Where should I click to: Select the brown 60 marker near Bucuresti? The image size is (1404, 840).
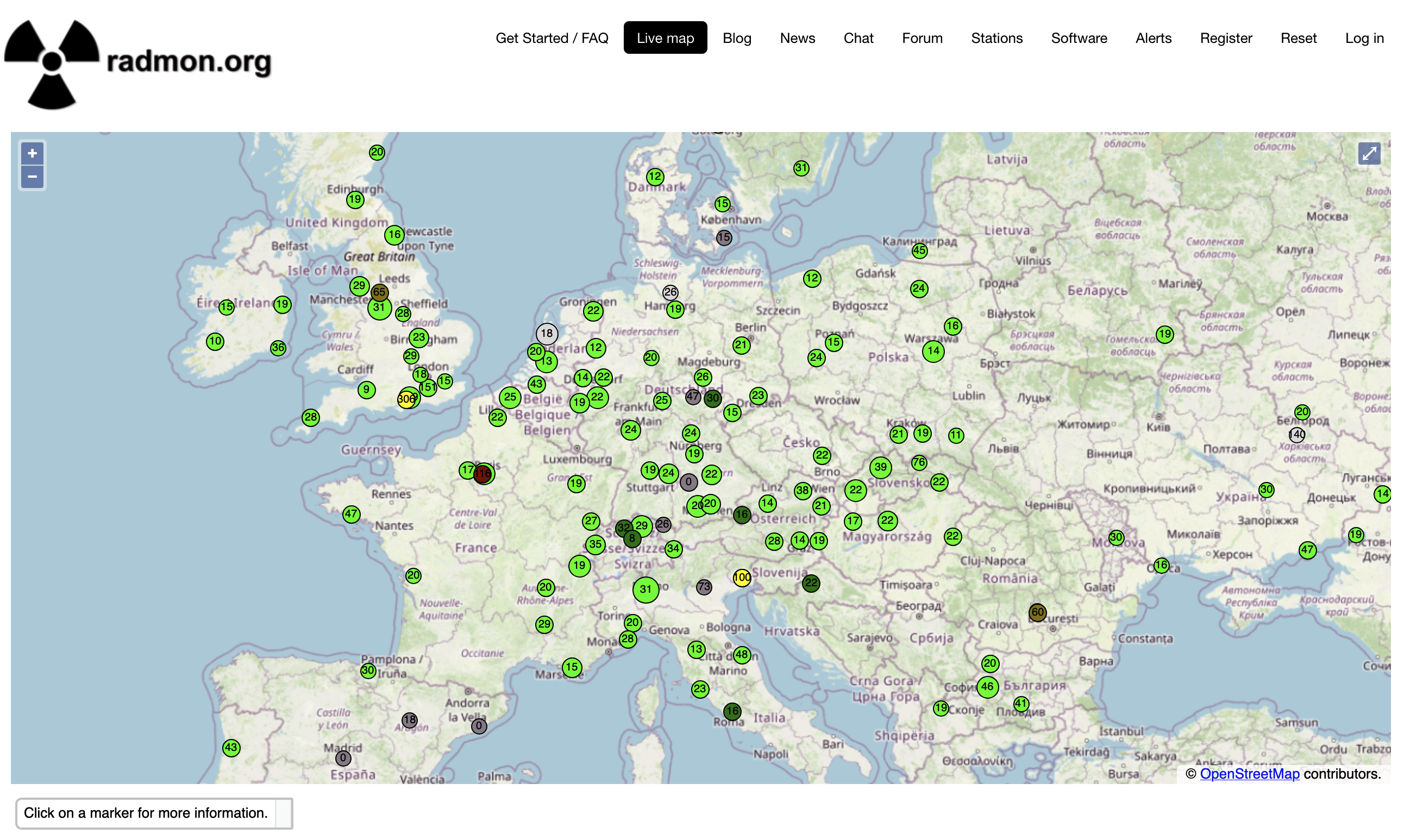click(1037, 612)
